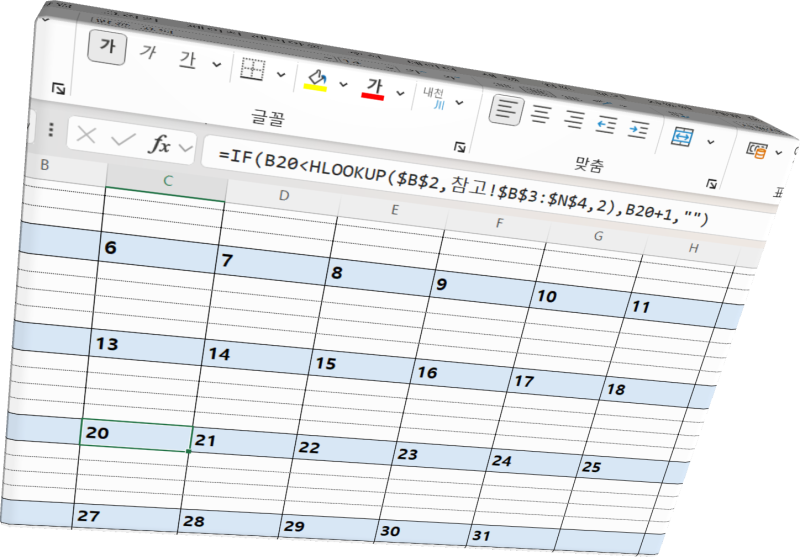Select the cell showing 6

pos(158,250)
